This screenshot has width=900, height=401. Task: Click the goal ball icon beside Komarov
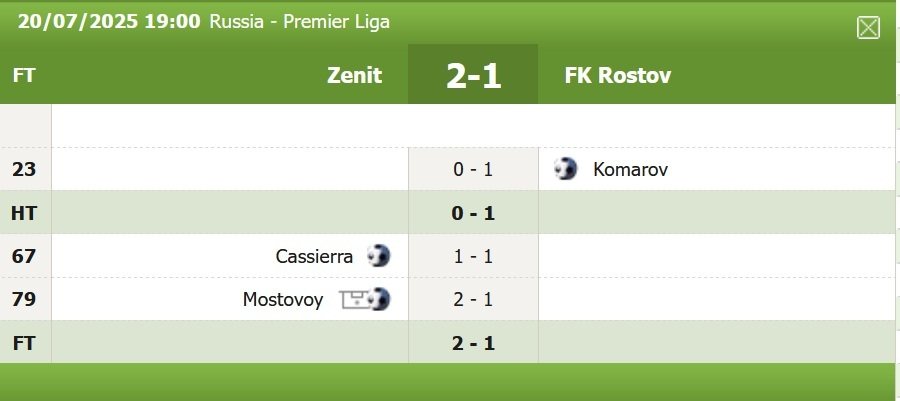pos(566,169)
